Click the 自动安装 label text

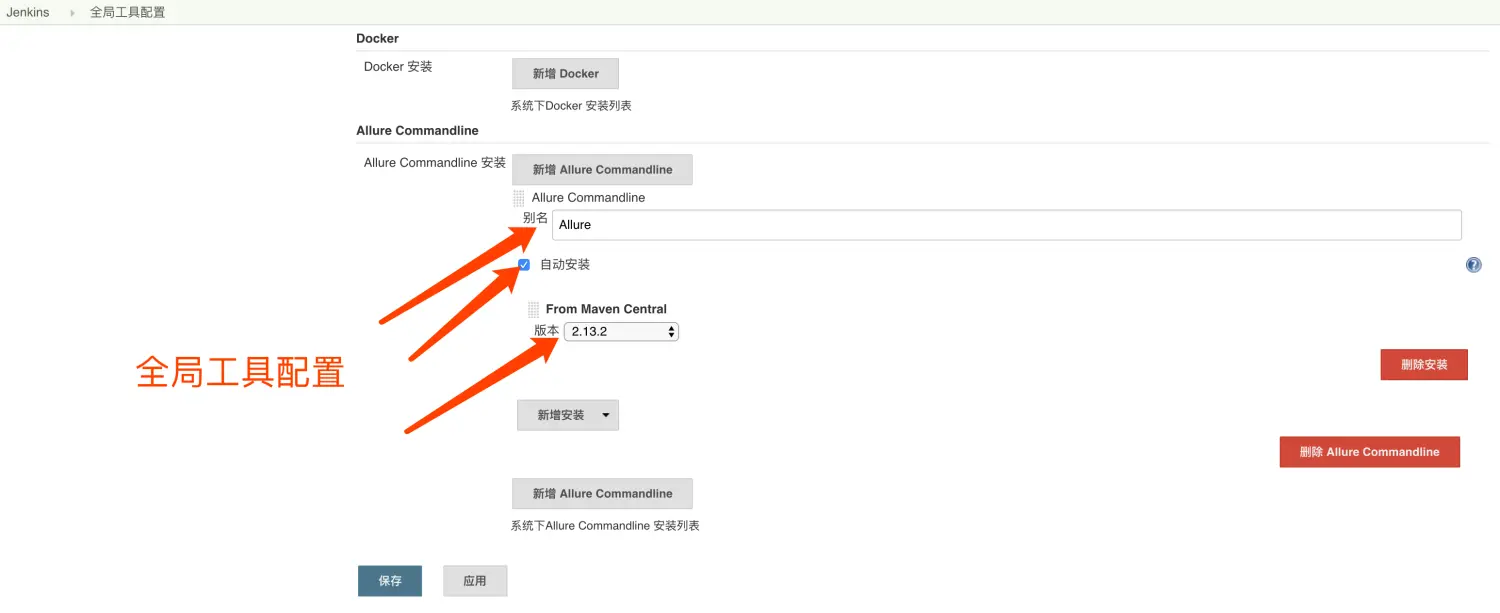[565, 265]
